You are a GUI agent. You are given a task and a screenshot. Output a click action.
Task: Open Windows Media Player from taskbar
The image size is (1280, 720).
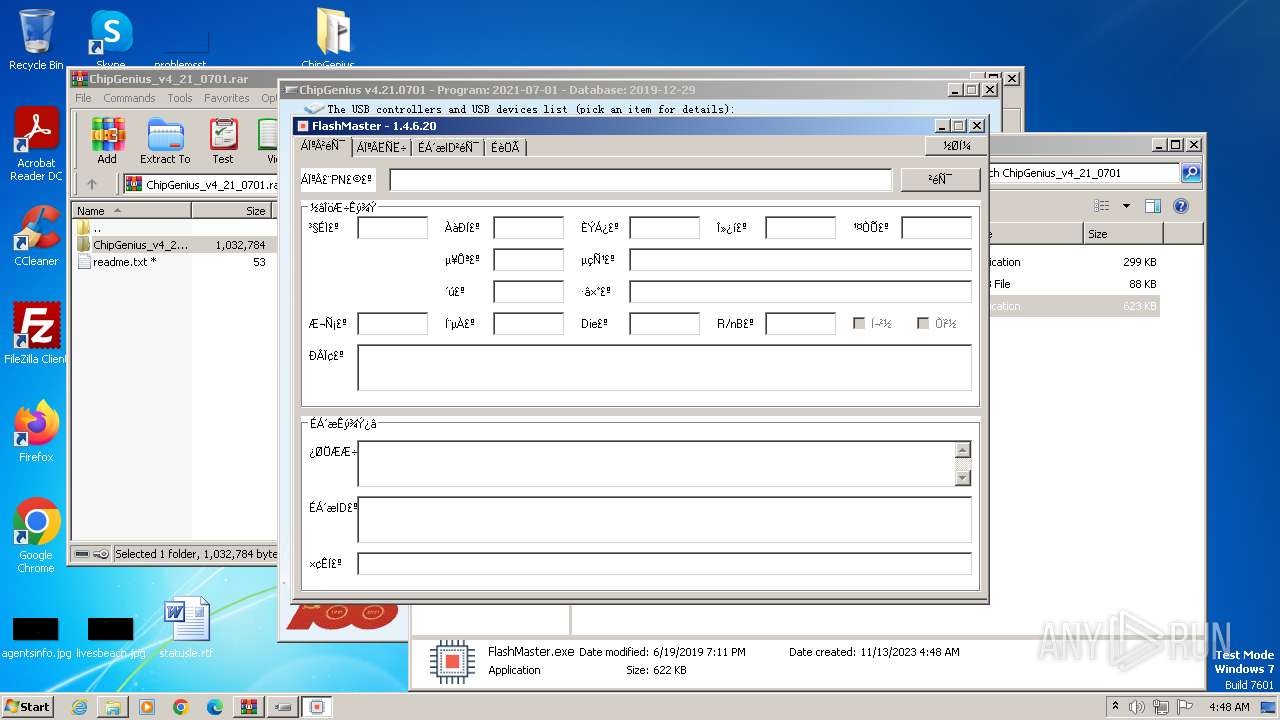tap(147, 707)
